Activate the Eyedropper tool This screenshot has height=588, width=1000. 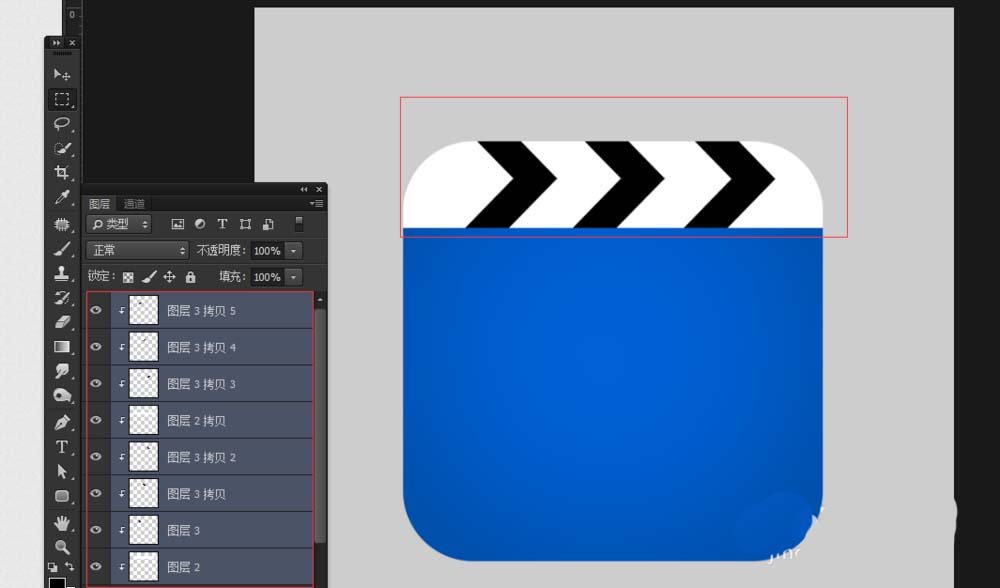[x=62, y=198]
